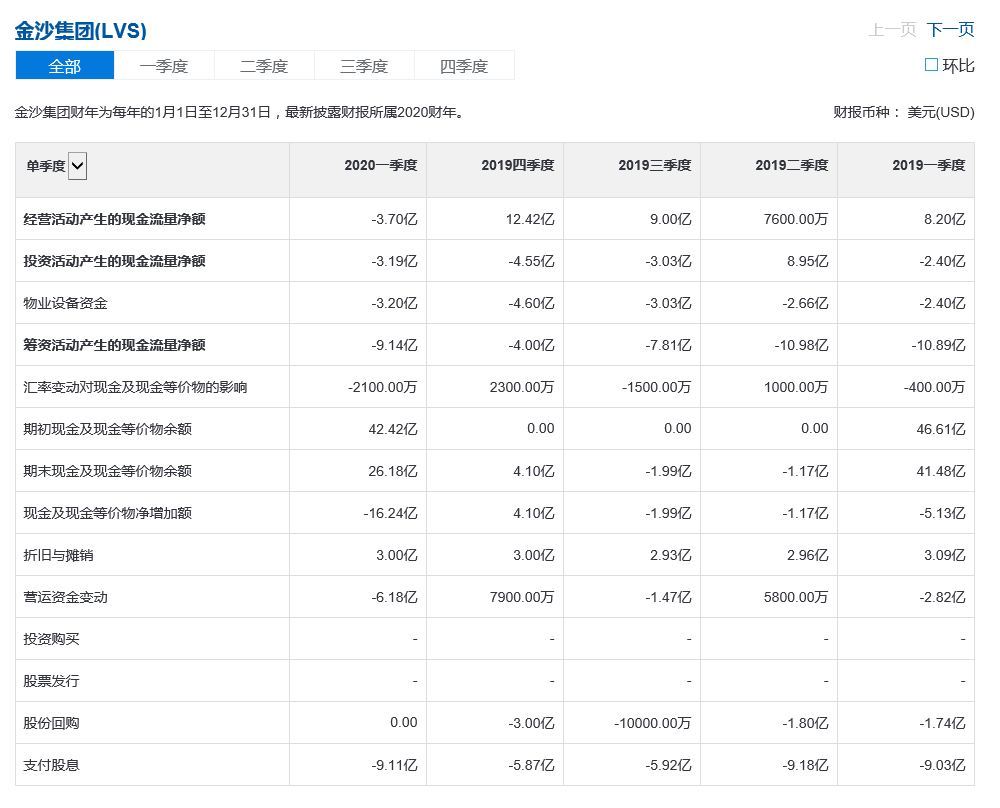The width and height of the screenshot is (1000, 808).
Task: Switch to the 四季度 tab
Action: (464, 65)
